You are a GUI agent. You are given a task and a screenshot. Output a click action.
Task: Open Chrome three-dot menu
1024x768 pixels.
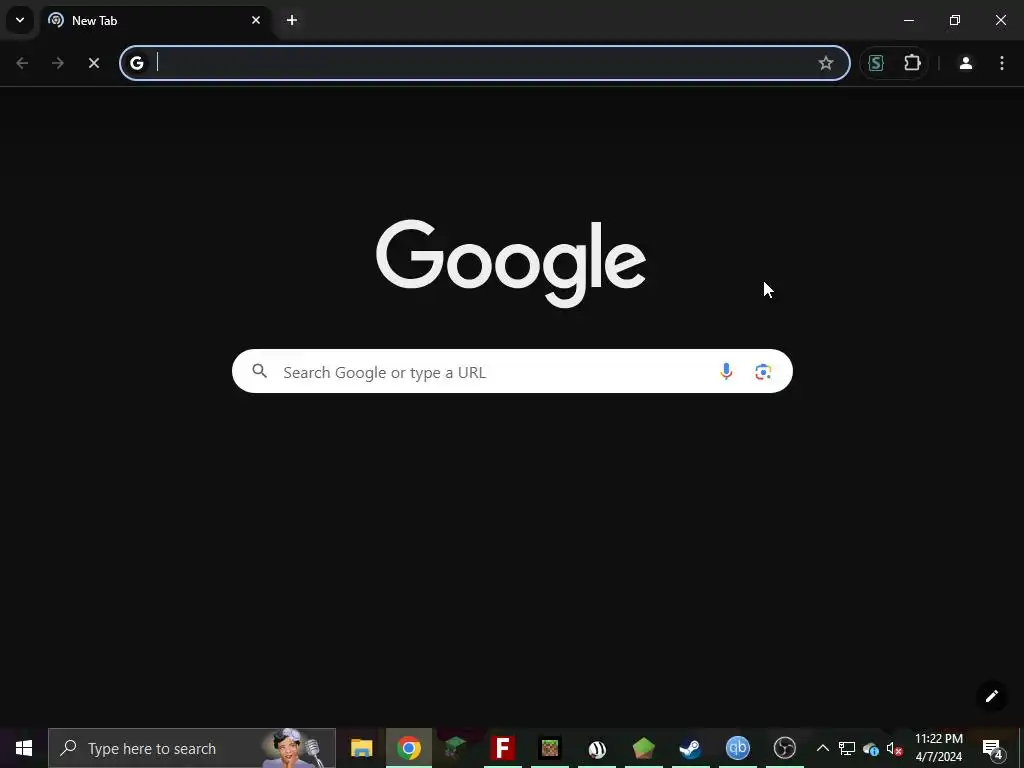tap(1002, 63)
